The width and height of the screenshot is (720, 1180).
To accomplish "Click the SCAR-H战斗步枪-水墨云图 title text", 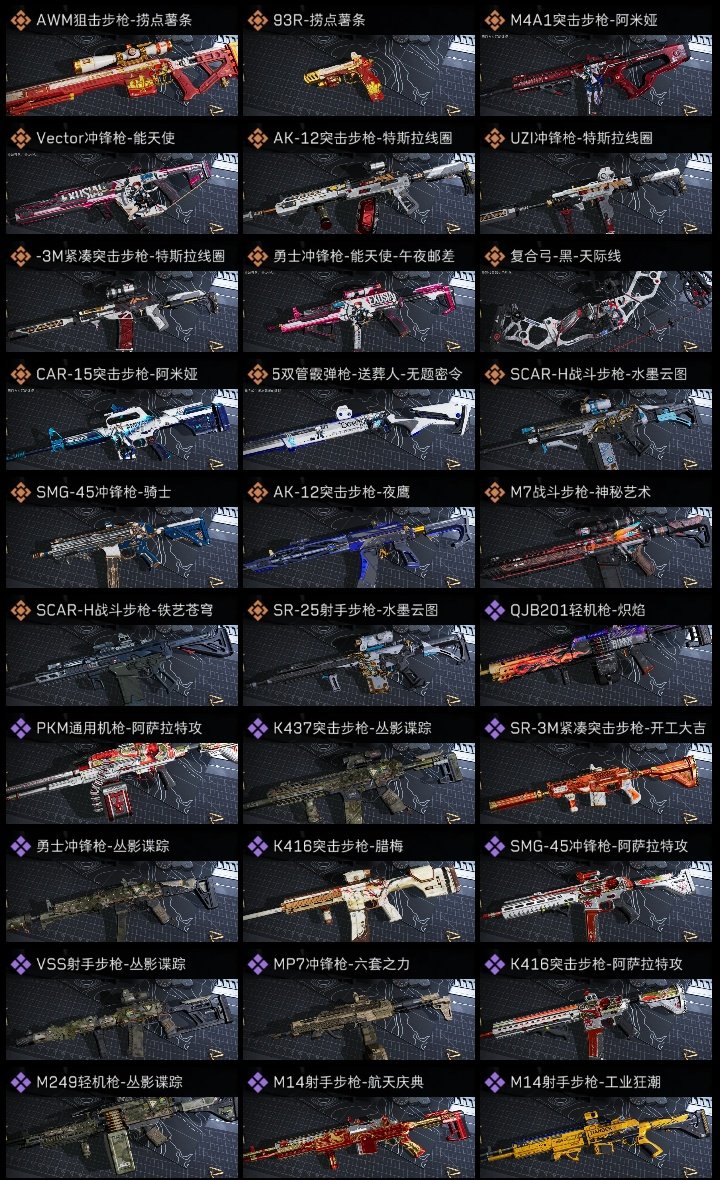I will [x=598, y=374].
